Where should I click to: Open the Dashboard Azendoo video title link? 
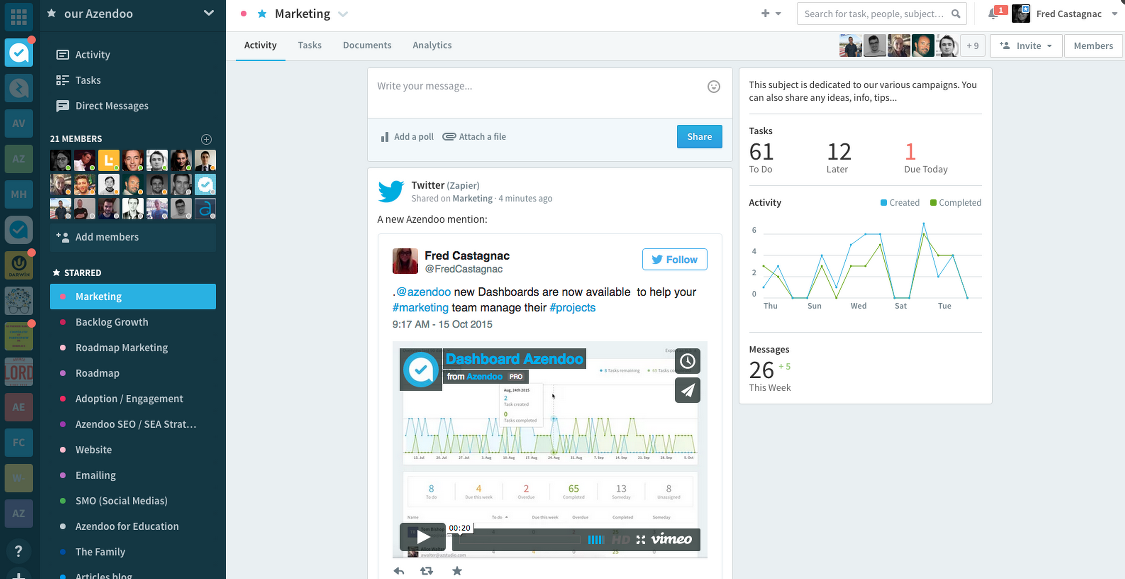(514, 358)
